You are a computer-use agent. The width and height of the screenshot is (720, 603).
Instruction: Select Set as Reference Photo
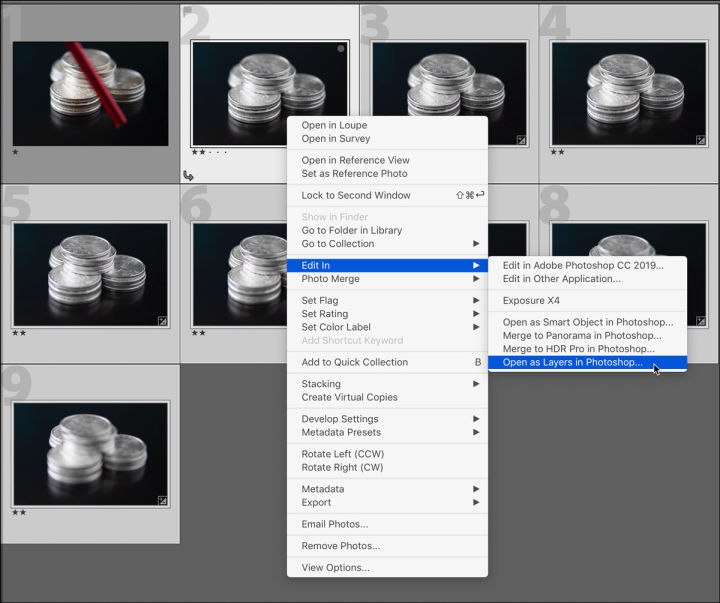pyautogui.click(x=387, y=173)
